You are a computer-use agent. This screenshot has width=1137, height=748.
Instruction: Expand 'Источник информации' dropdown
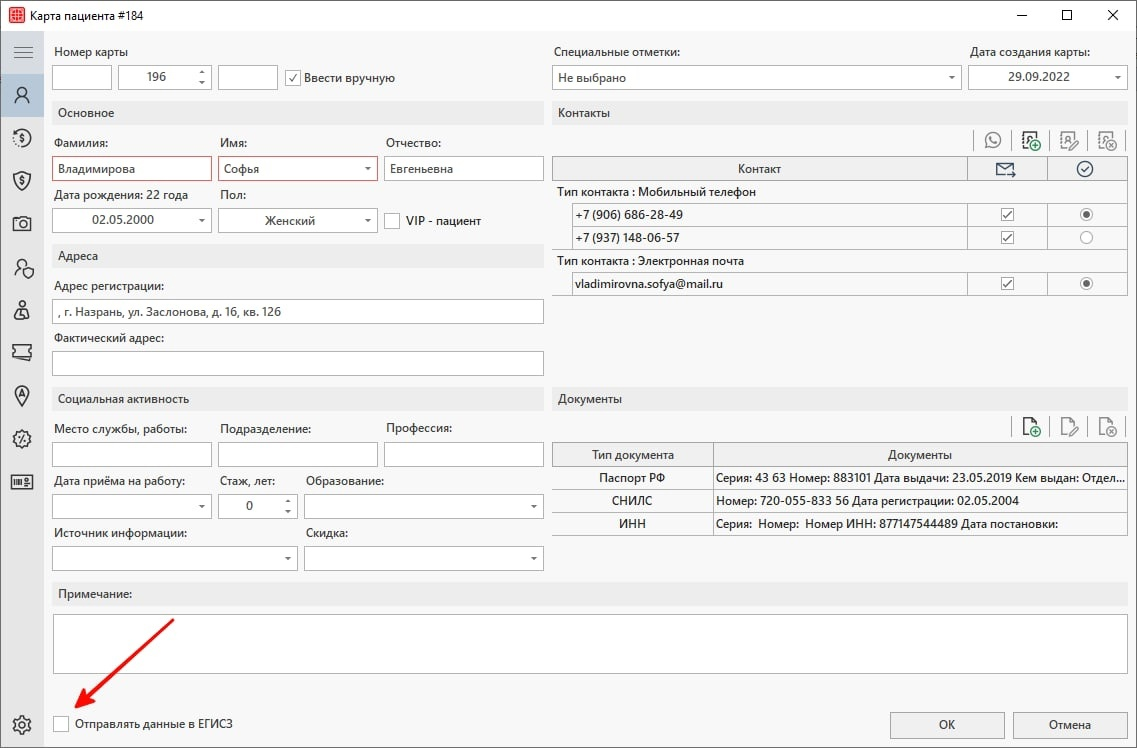[x=288, y=558]
